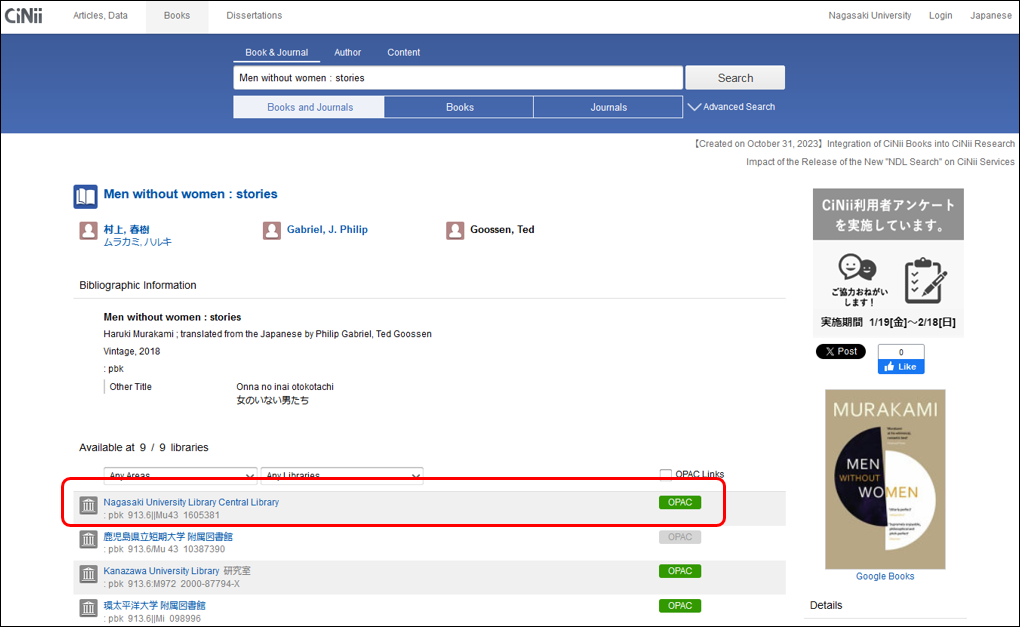Open the Google Books link
The image size is (1020, 627).
885,576
